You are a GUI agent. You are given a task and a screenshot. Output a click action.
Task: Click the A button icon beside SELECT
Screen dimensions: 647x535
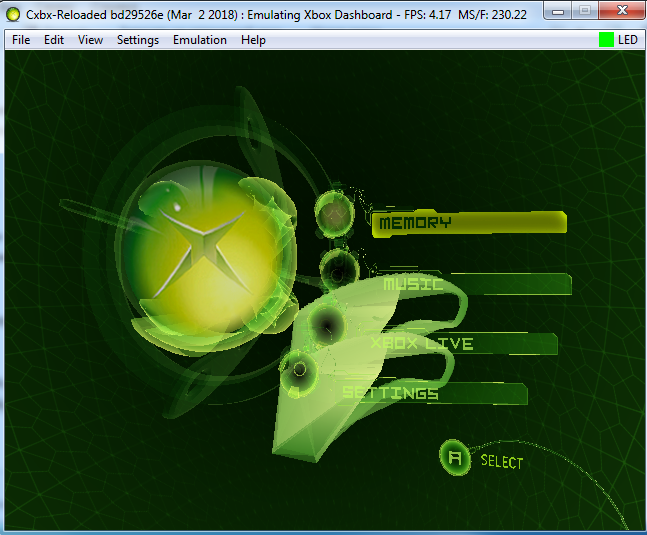(x=455, y=457)
